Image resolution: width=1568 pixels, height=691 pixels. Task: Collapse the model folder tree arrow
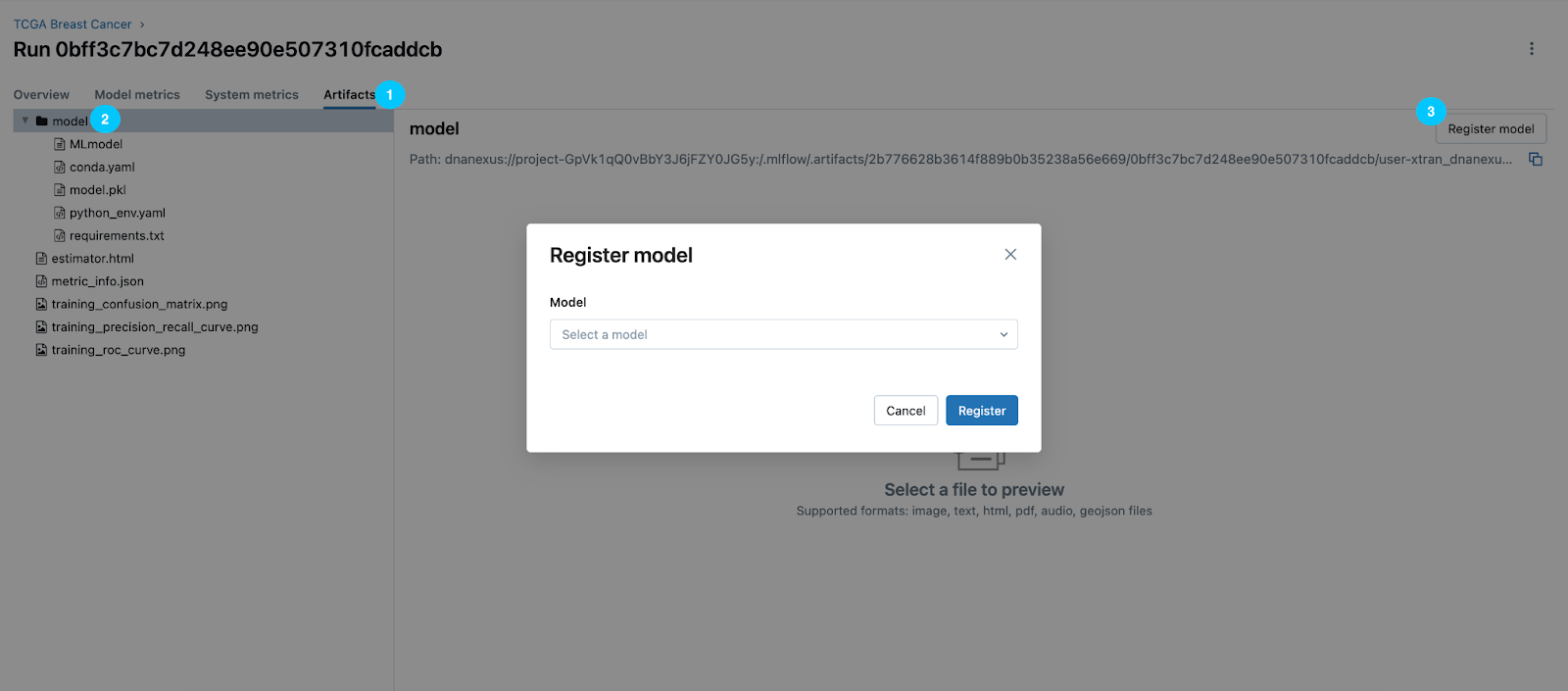tap(25, 121)
